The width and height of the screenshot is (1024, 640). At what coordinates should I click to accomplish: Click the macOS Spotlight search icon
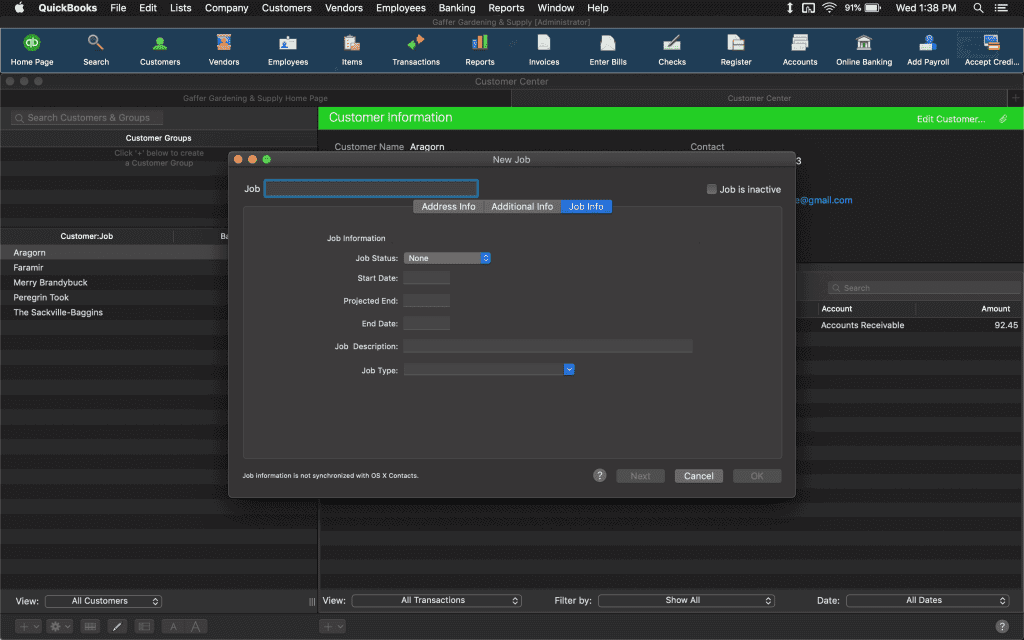(x=978, y=8)
